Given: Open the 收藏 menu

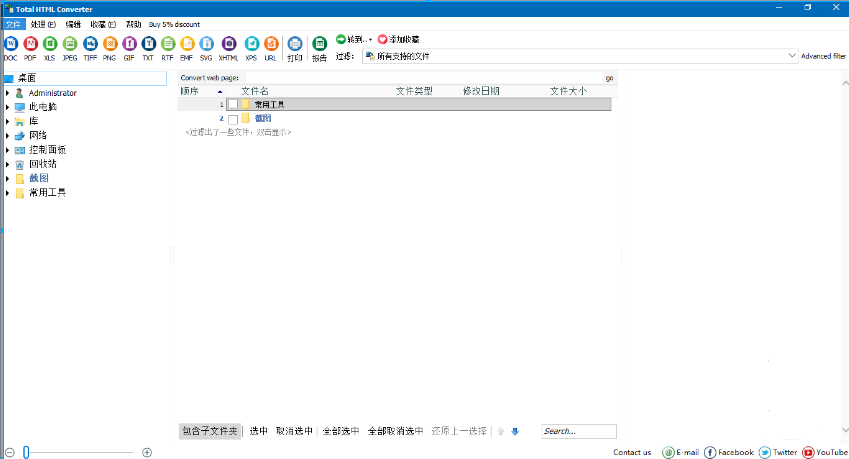Looking at the screenshot, I should pos(103,24).
